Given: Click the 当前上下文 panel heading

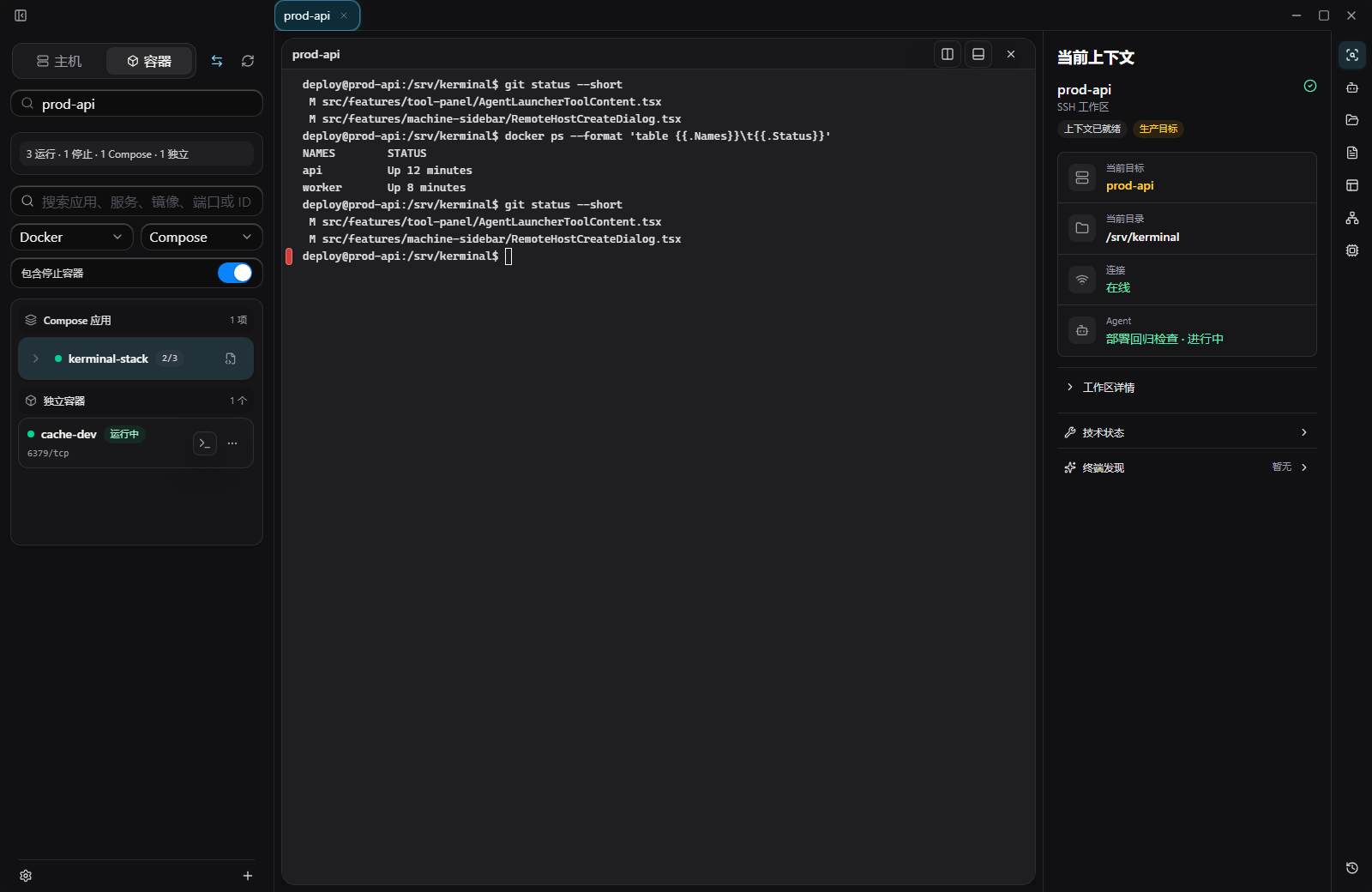Looking at the screenshot, I should (x=1095, y=57).
